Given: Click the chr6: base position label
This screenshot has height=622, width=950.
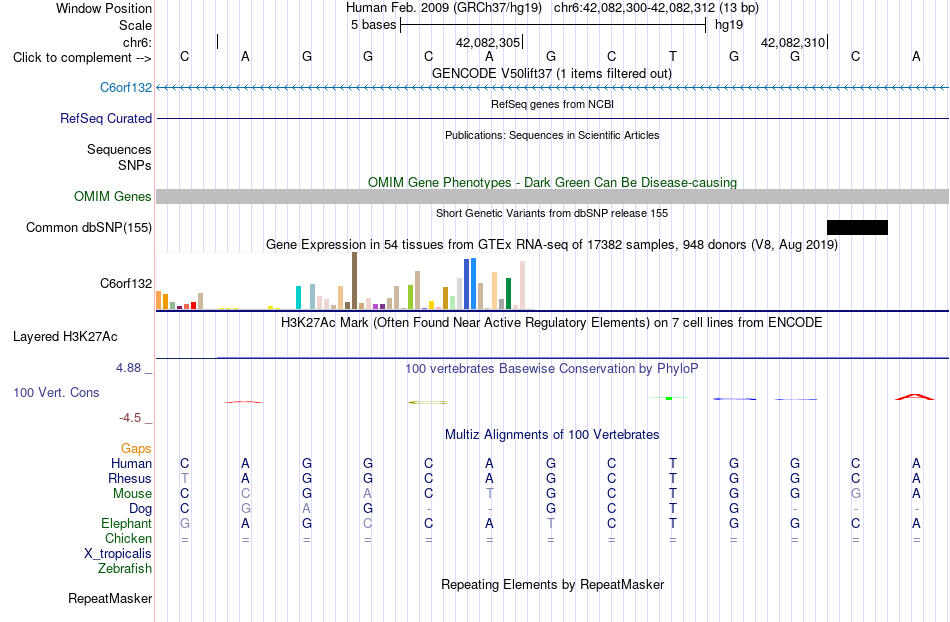Looking at the screenshot, I should click(138, 42).
